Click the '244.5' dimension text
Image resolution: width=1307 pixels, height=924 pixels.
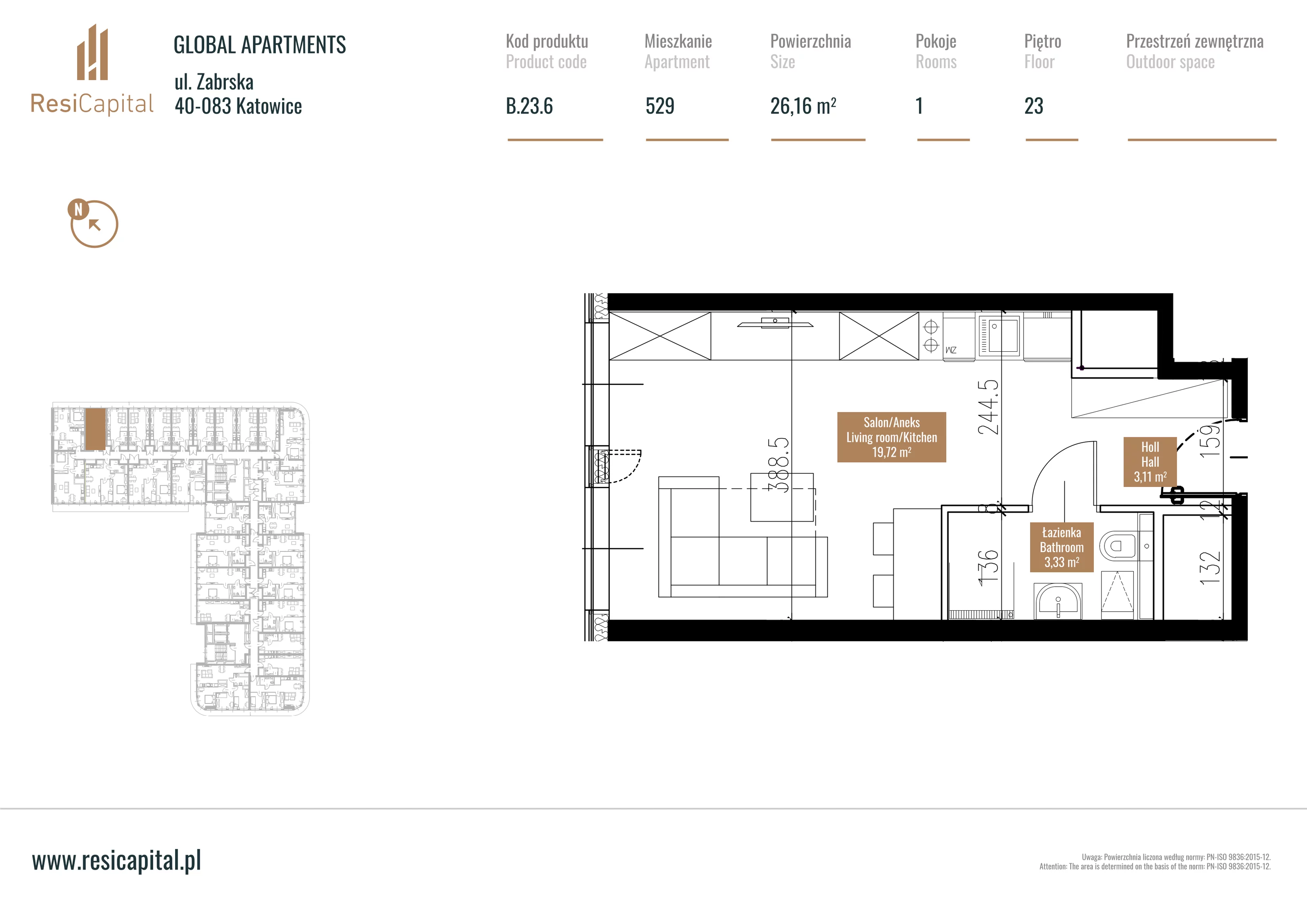click(988, 408)
